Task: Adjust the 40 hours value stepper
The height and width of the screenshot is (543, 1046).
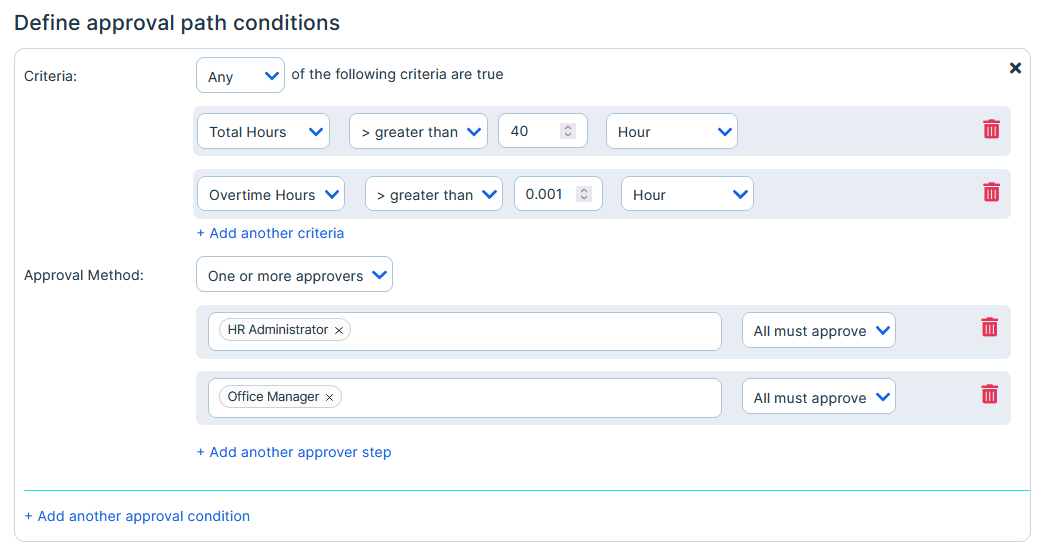Action: click(568, 131)
